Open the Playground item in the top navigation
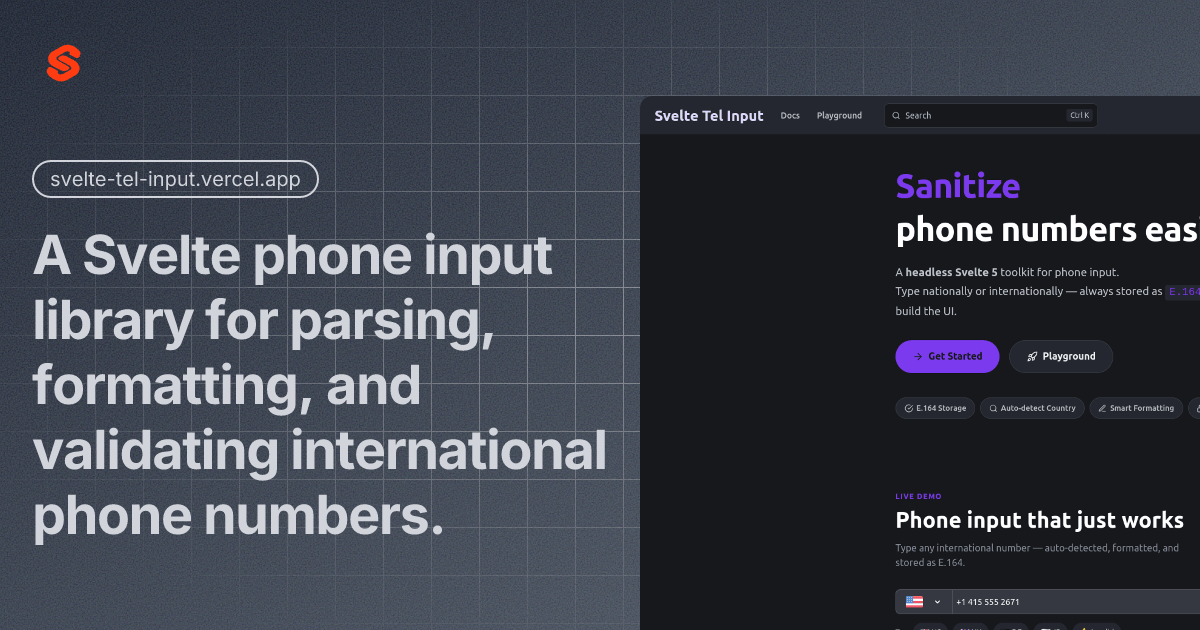1200x630 pixels. [839, 116]
